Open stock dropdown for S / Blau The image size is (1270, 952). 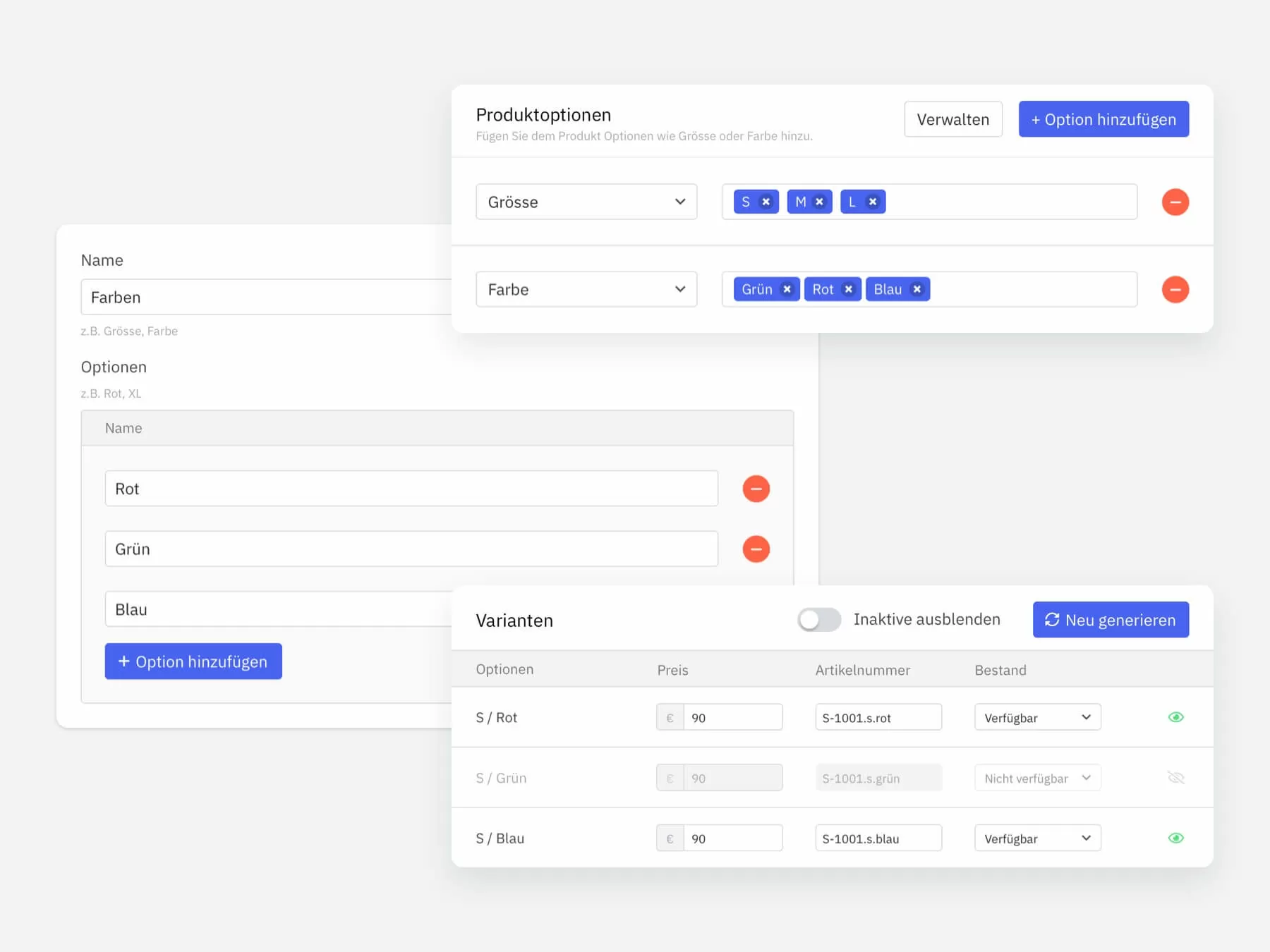1037,838
